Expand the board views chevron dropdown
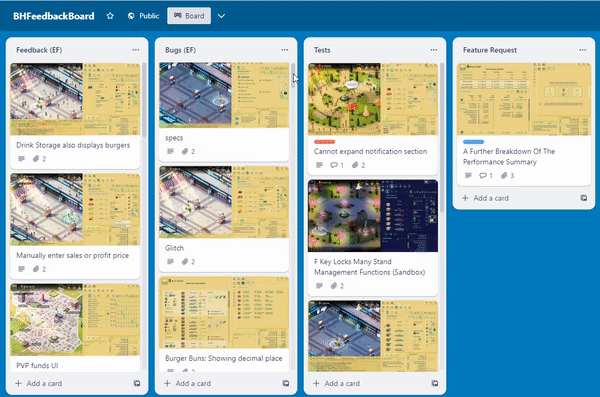The width and height of the screenshot is (600, 397). [221, 16]
